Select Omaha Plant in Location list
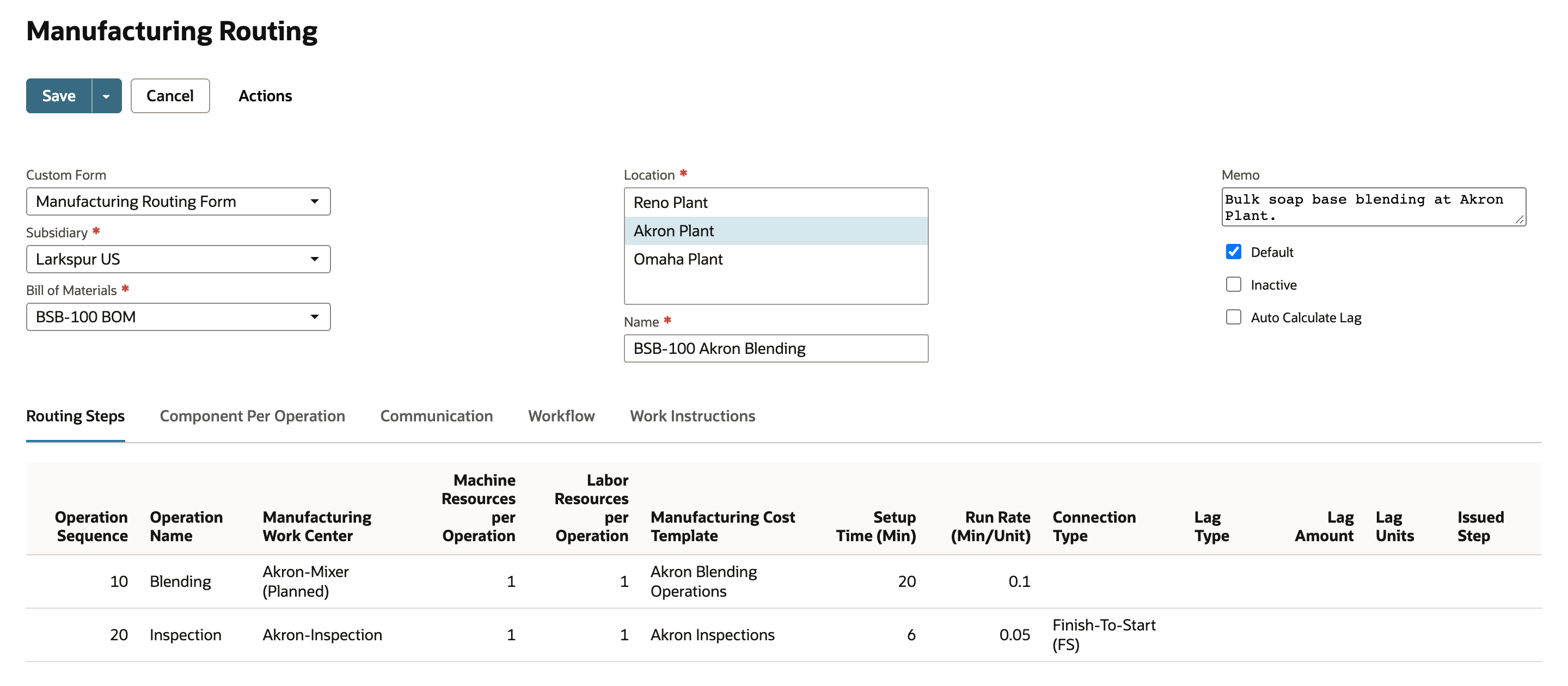 [x=775, y=259]
